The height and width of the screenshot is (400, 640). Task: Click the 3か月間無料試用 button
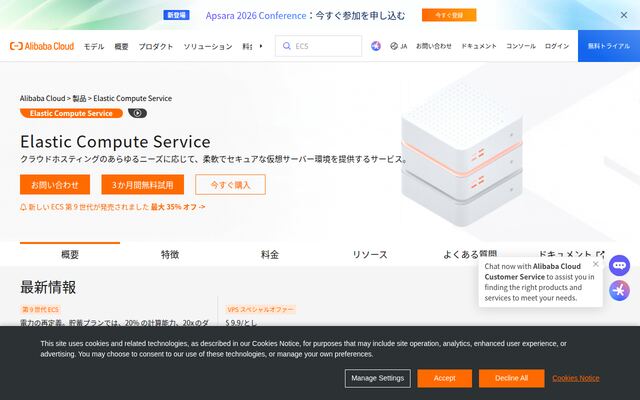(143, 185)
